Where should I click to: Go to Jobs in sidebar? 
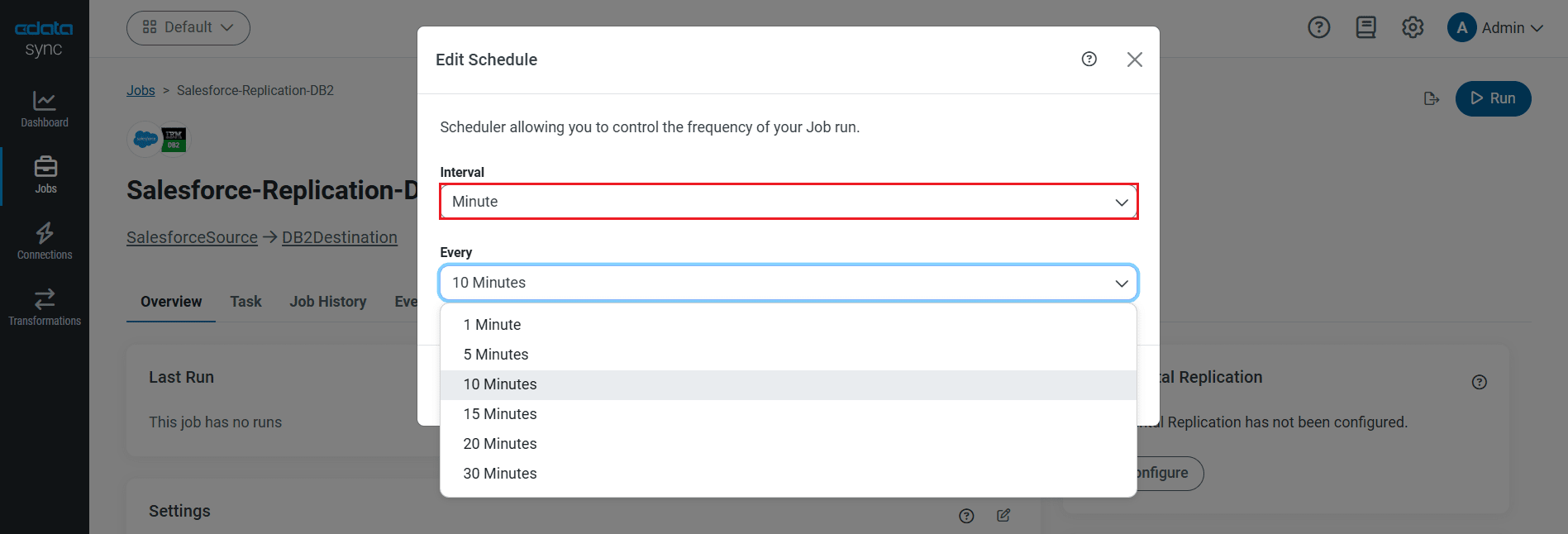click(45, 175)
